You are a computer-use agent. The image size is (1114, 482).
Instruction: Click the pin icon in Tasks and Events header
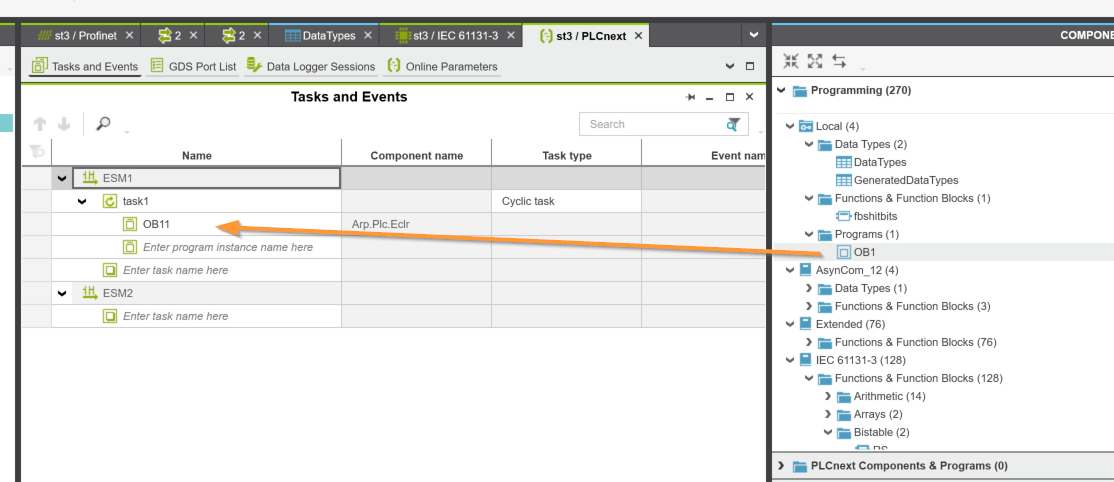(x=689, y=97)
